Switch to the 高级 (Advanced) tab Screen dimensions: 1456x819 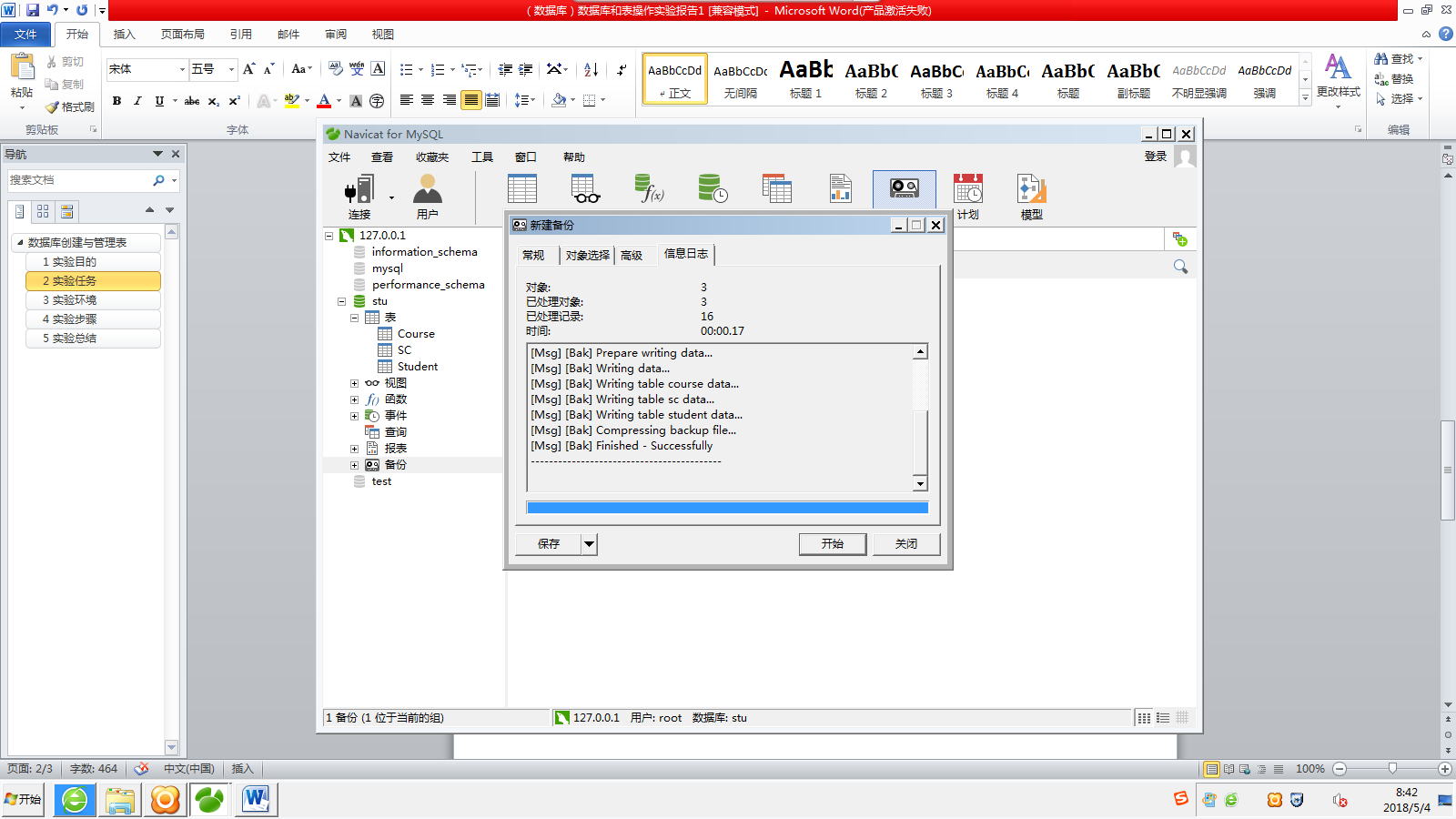pyautogui.click(x=632, y=256)
